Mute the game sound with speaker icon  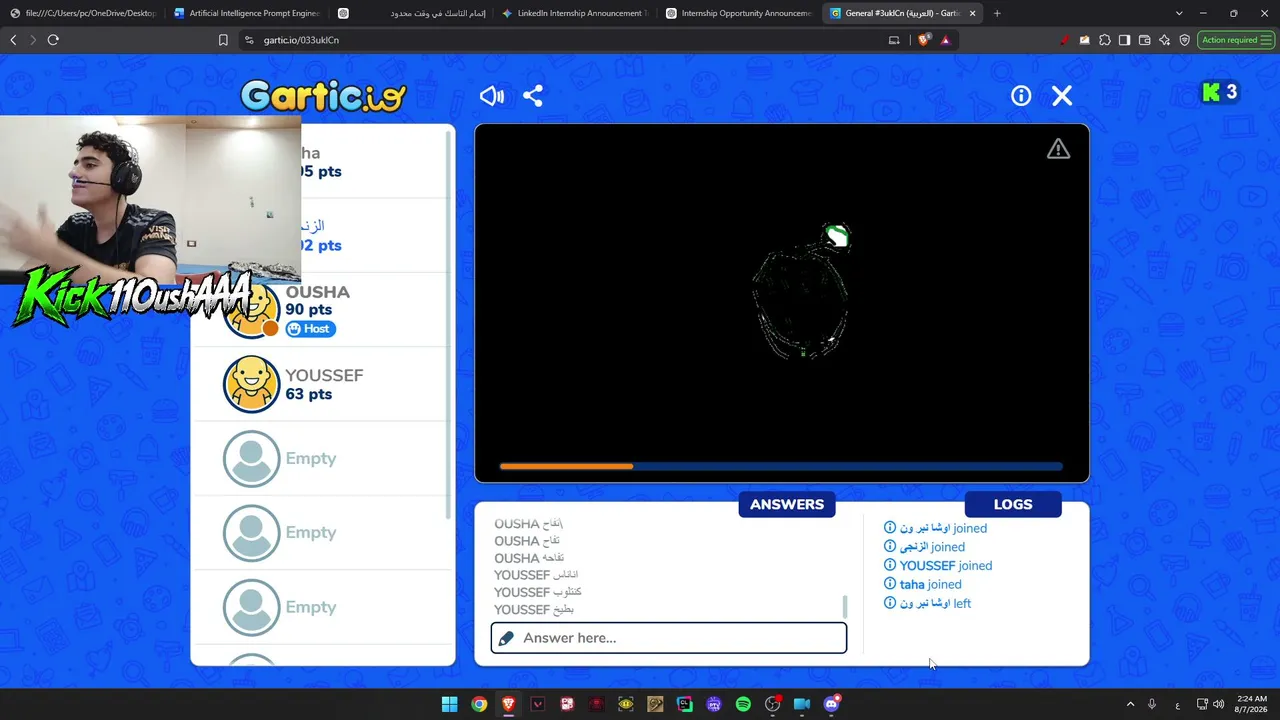click(491, 96)
